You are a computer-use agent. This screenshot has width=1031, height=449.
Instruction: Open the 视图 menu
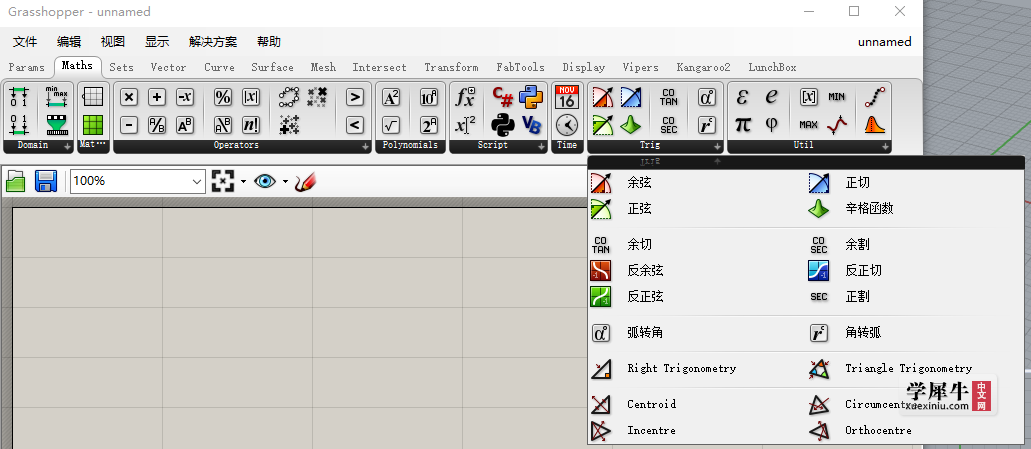112,41
